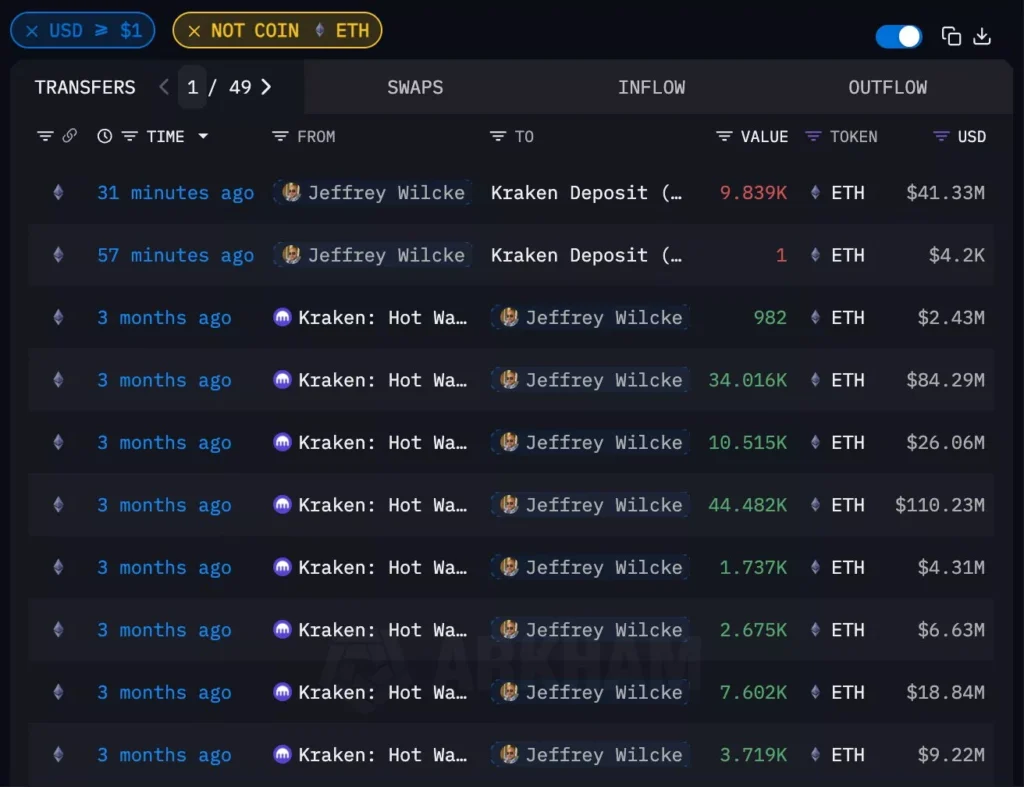Click the ETH token in the $2.43M row
The height and width of the screenshot is (787, 1024).
click(838, 317)
